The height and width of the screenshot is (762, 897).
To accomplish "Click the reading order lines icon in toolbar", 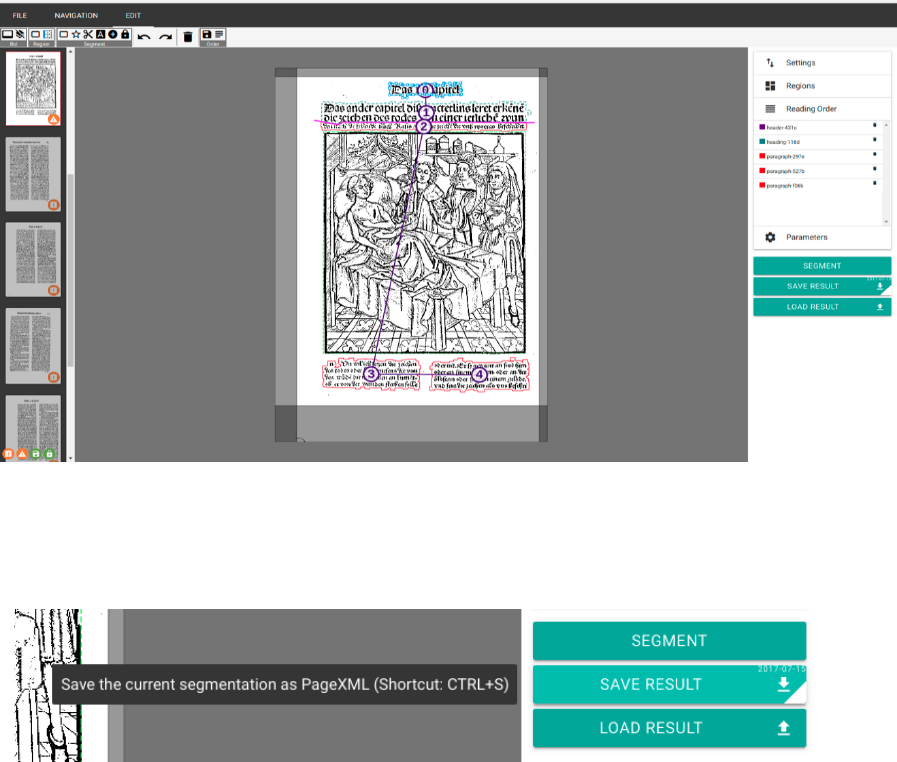I will [x=219, y=34].
